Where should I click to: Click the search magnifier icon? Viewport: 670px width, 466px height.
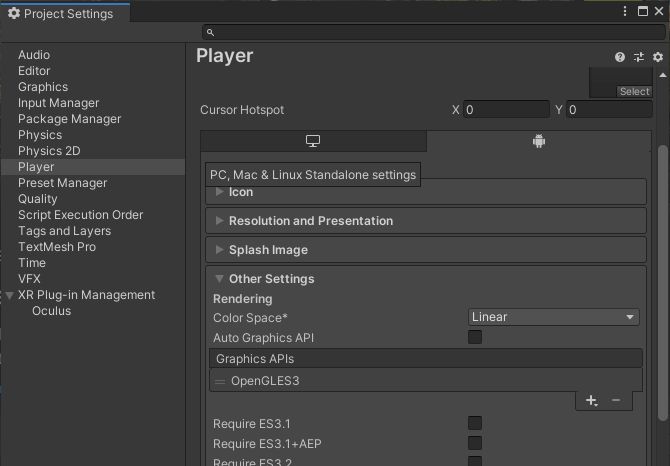pyautogui.click(x=210, y=32)
